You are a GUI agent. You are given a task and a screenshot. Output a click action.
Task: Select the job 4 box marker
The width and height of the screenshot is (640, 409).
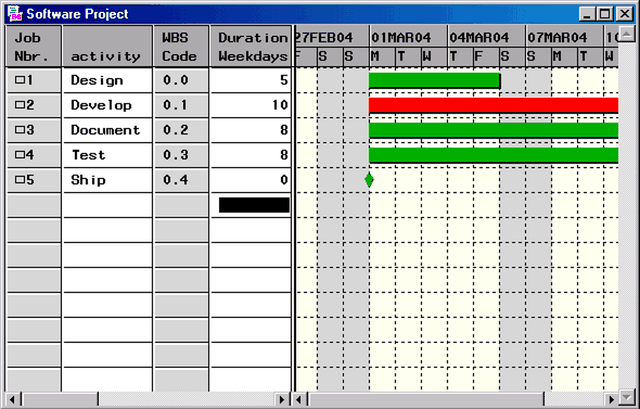[20, 155]
